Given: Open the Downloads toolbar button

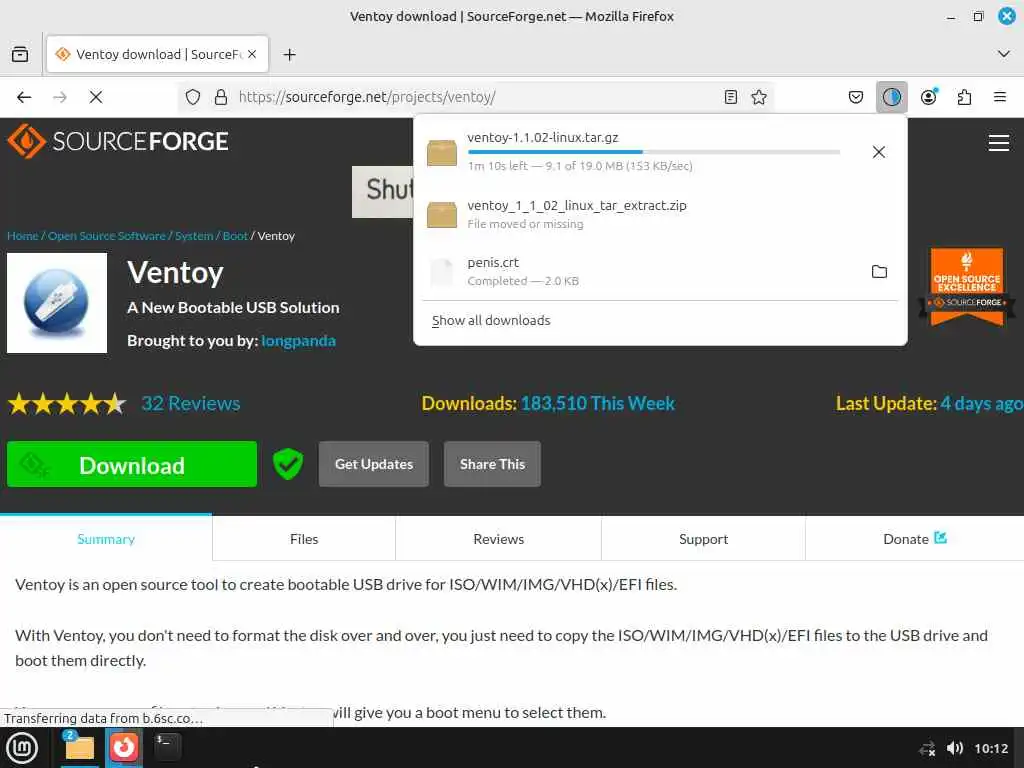Looking at the screenshot, I should coord(891,97).
